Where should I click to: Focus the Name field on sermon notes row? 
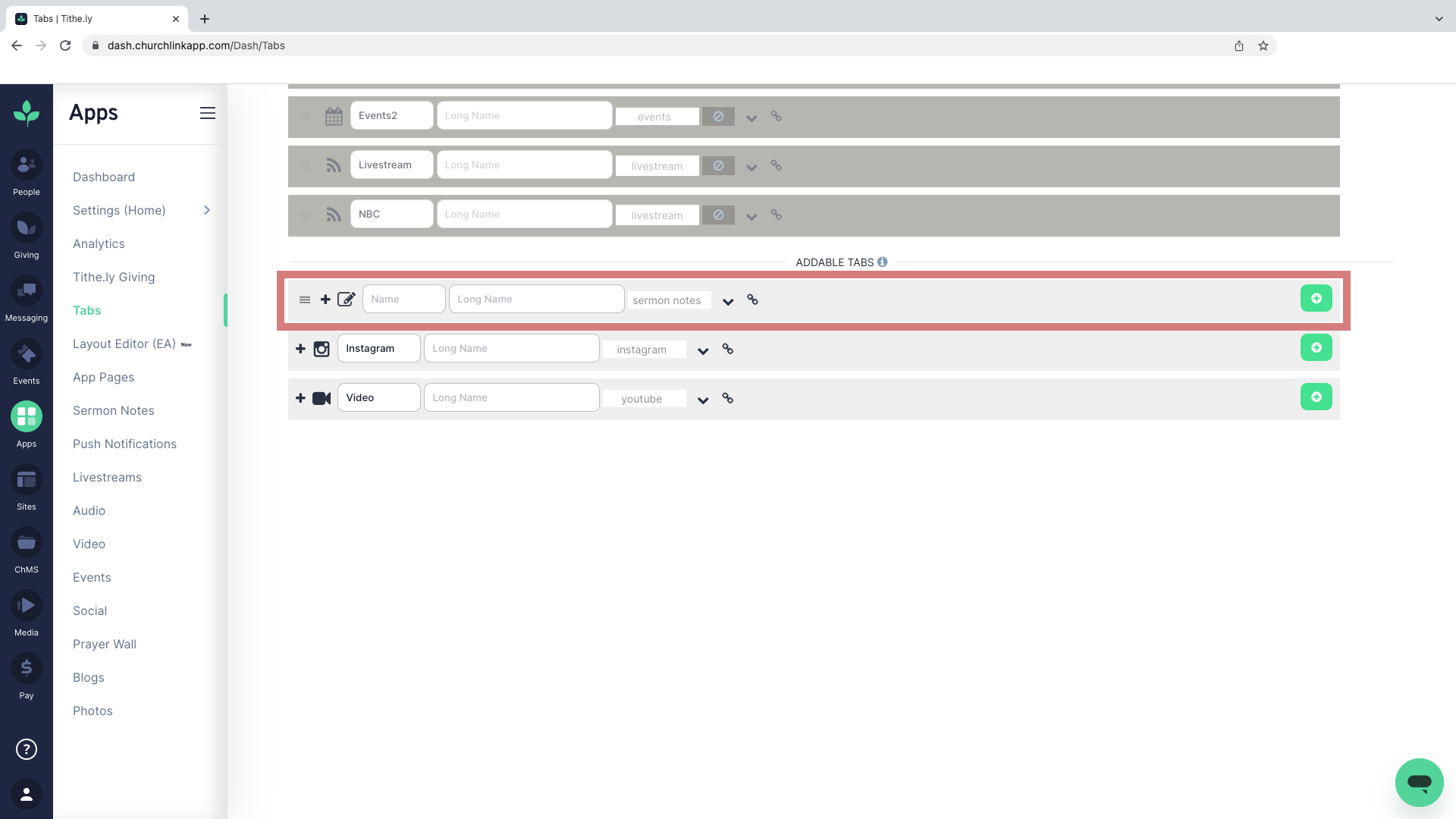404,299
